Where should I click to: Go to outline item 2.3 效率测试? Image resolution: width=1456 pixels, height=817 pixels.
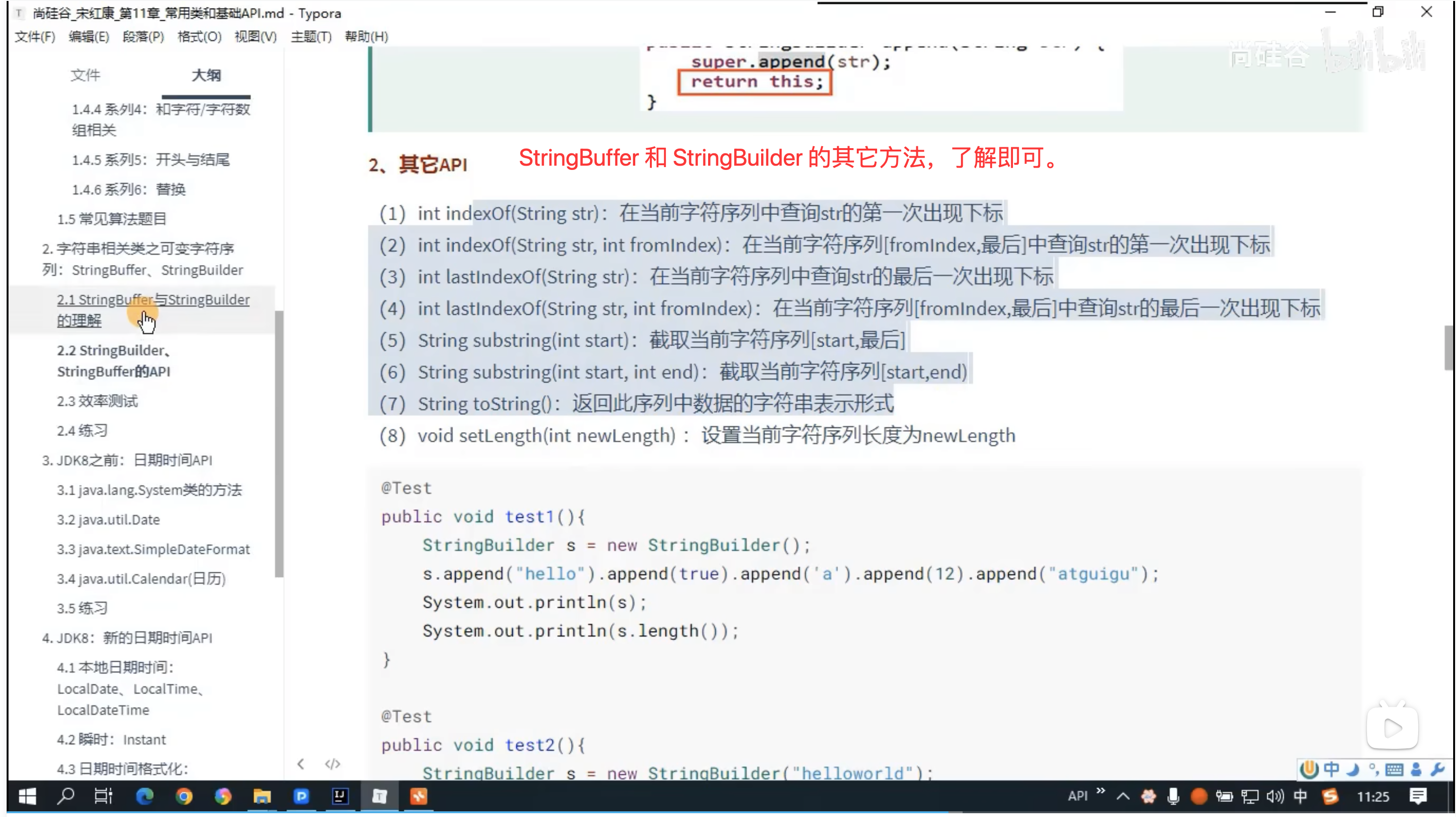coord(97,401)
